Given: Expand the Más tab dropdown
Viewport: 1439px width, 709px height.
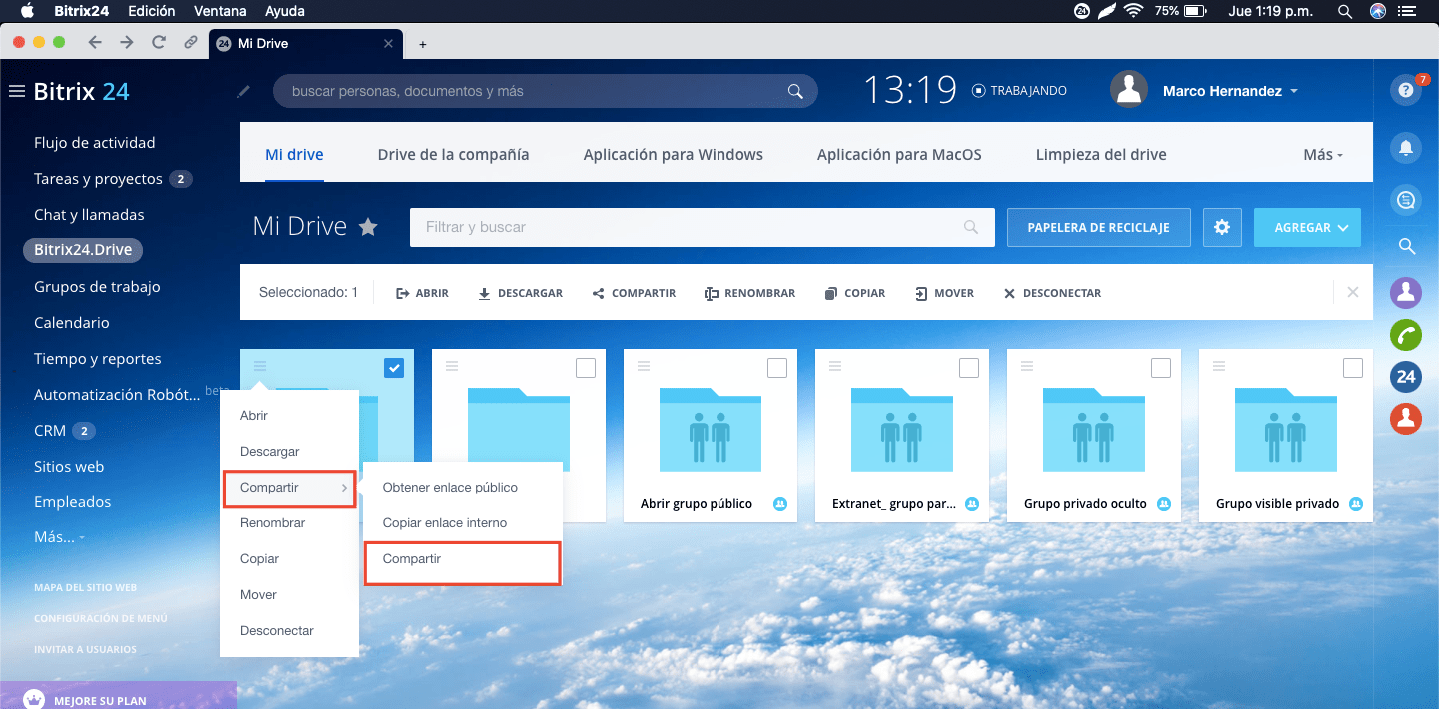Looking at the screenshot, I should click(x=1322, y=155).
